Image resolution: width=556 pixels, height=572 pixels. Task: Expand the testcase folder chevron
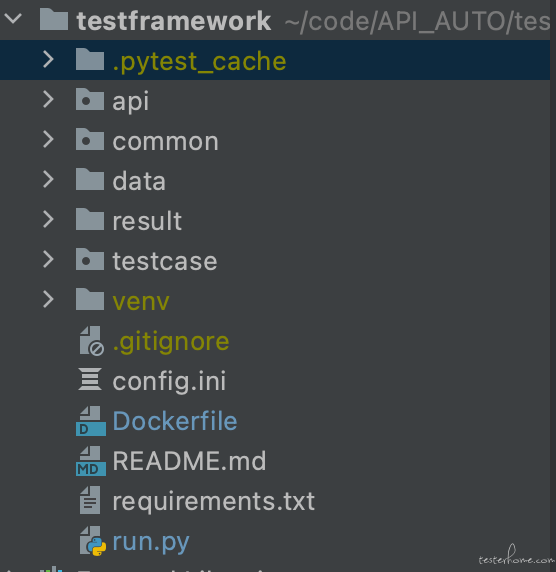pyautogui.click(x=48, y=259)
